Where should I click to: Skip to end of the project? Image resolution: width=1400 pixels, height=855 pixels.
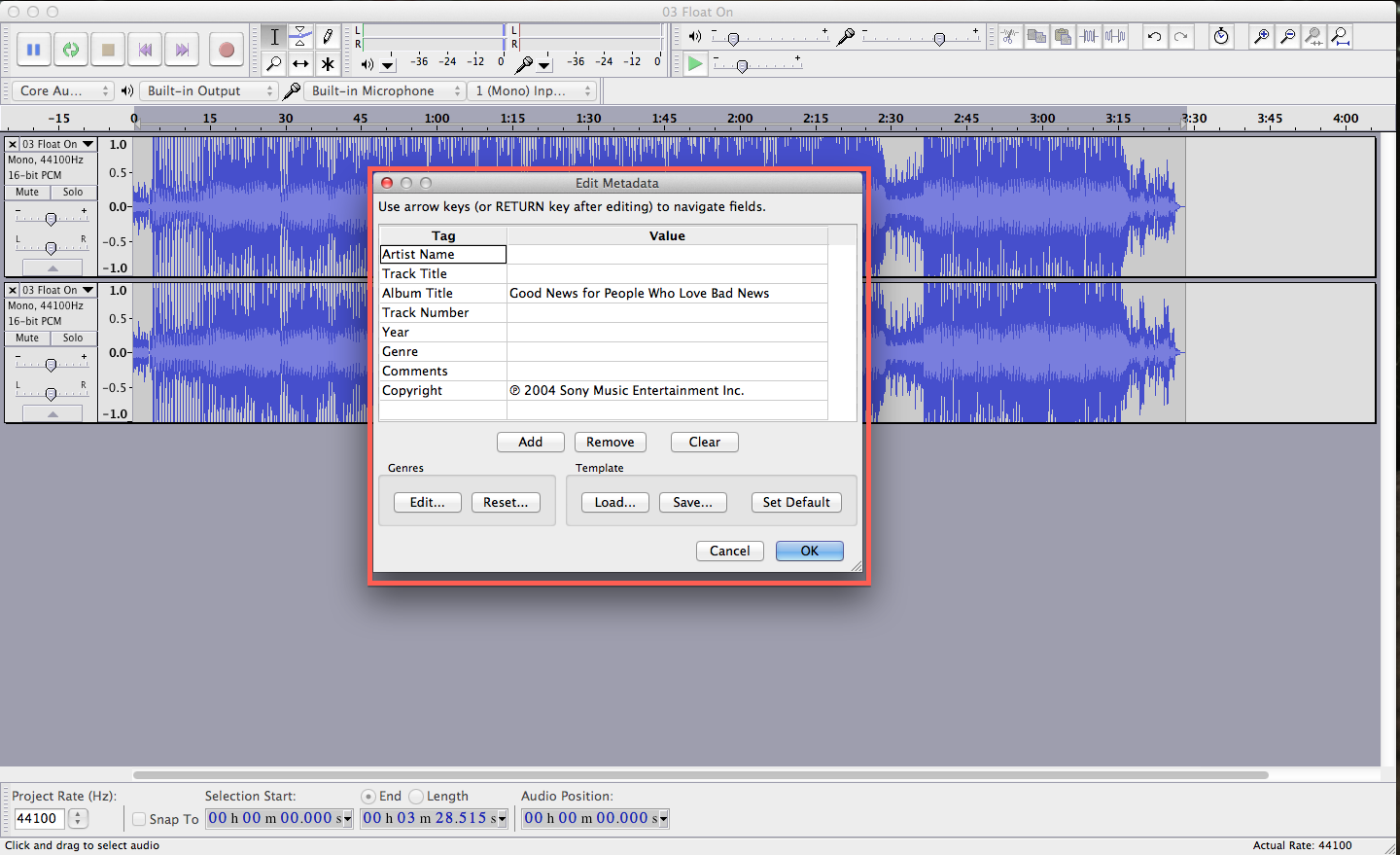pyautogui.click(x=182, y=50)
